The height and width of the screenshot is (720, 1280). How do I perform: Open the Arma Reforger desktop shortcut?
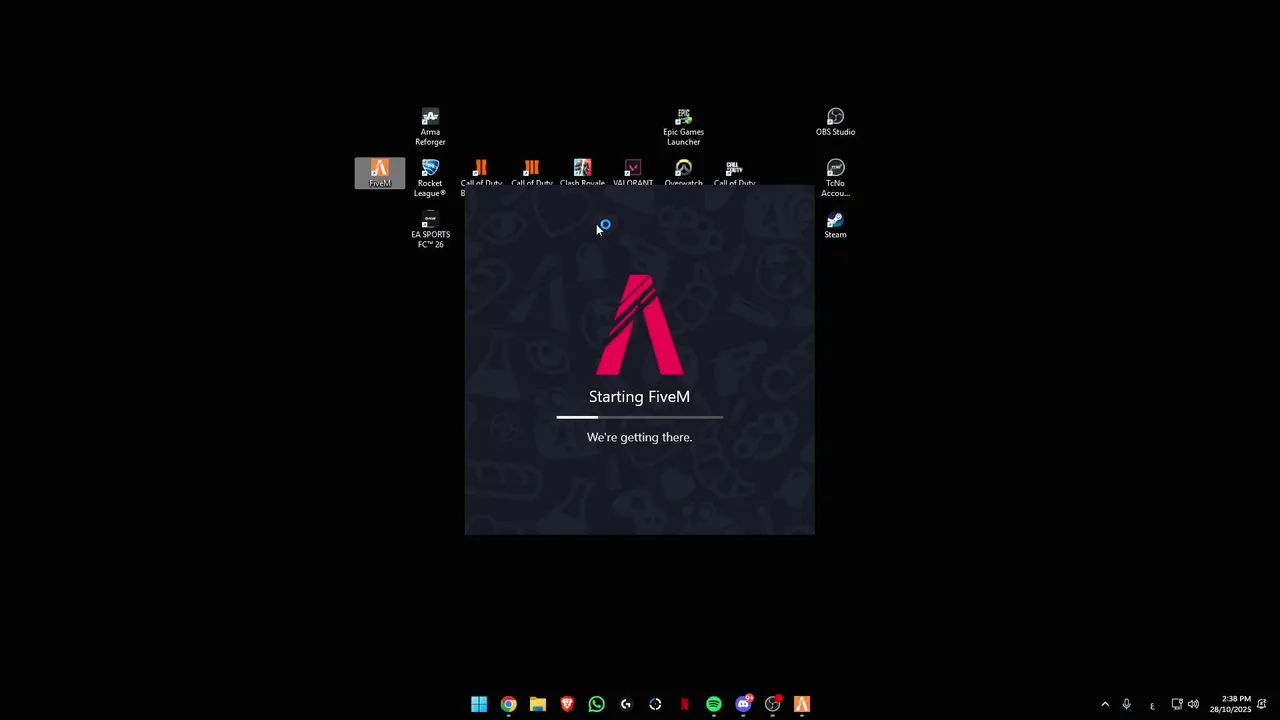tap(430, 127)
